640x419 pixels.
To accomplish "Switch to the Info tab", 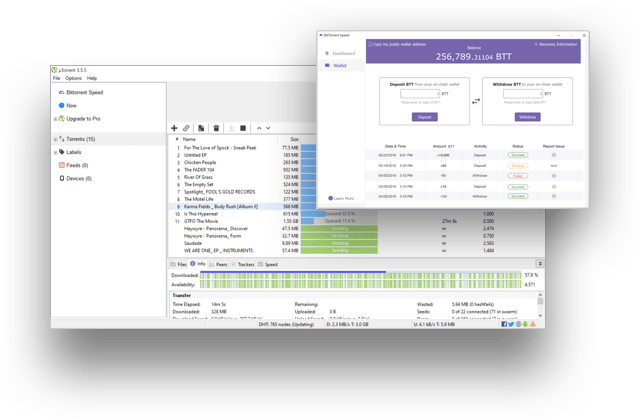I will tap(198, 264).
